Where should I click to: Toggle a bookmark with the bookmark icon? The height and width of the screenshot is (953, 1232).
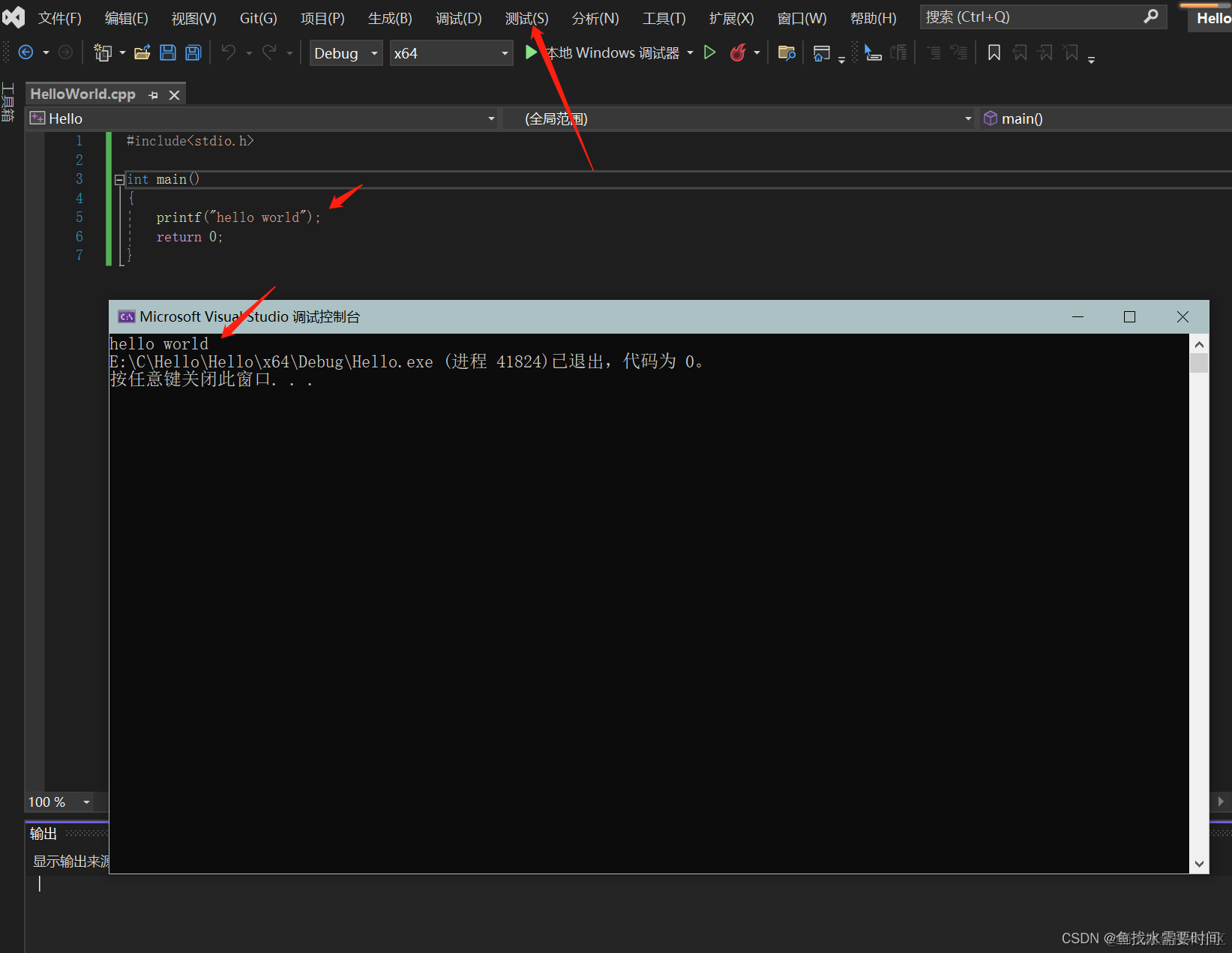point(994,52)
